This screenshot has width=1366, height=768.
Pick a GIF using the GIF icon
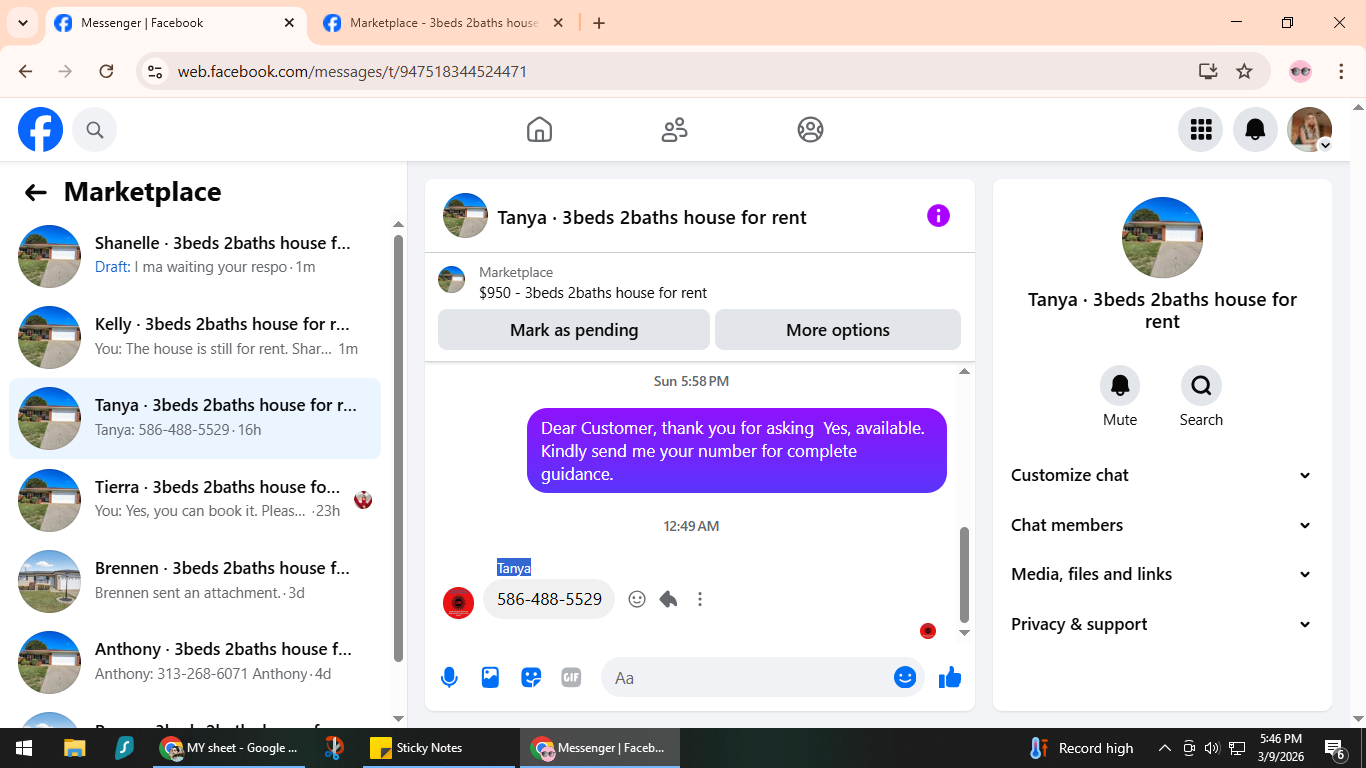571,678
